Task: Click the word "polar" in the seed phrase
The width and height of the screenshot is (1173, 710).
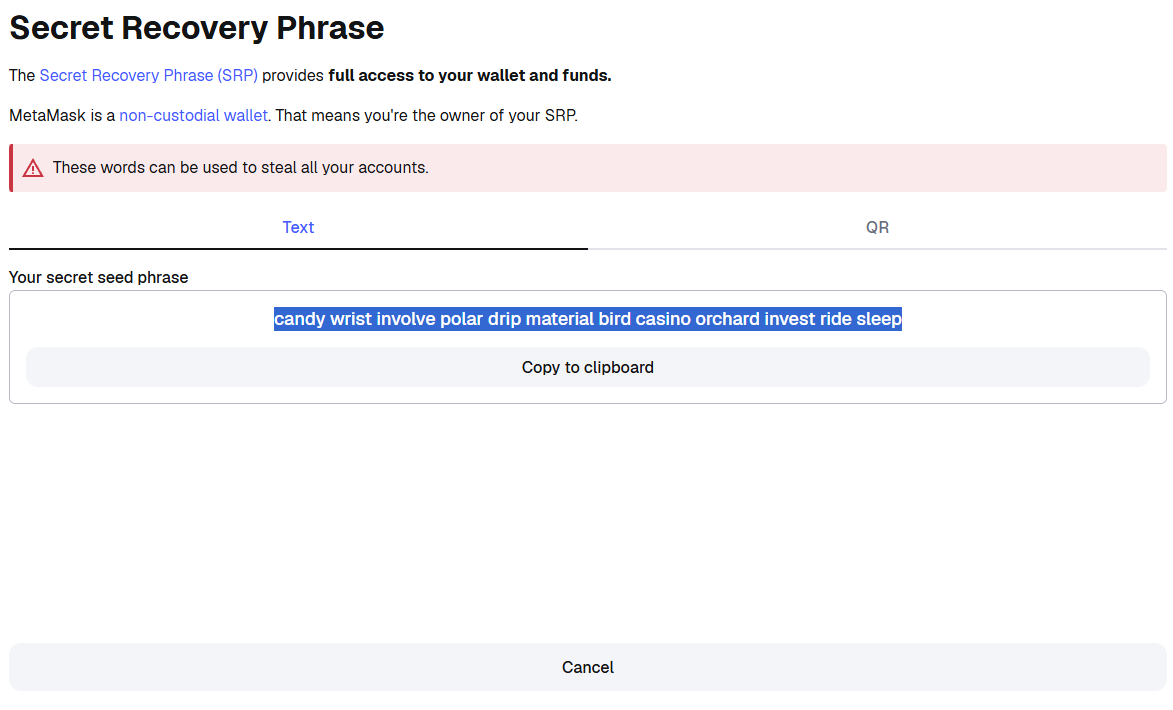Action: (461, 319)
